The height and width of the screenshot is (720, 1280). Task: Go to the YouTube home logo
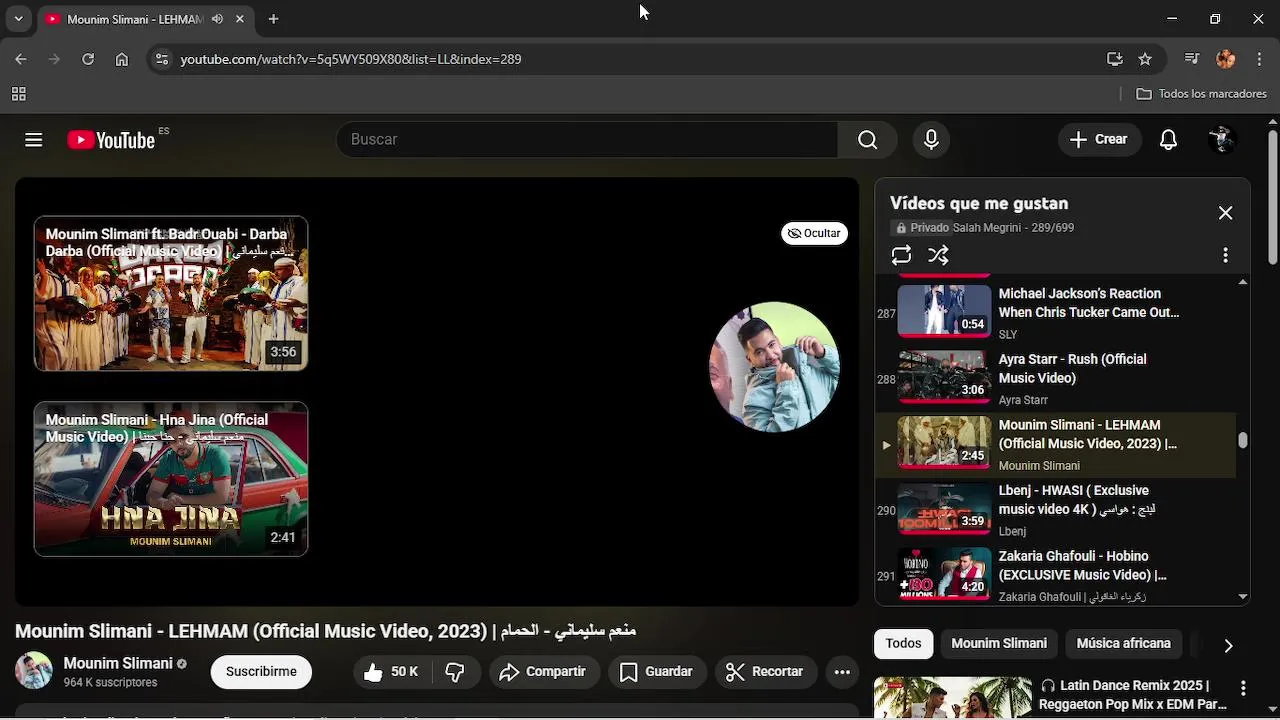pos(111,140)
